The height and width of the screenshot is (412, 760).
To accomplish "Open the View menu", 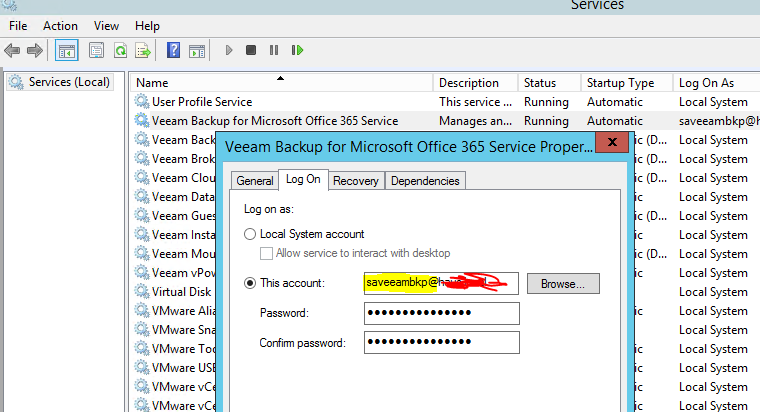I will 106,25.
